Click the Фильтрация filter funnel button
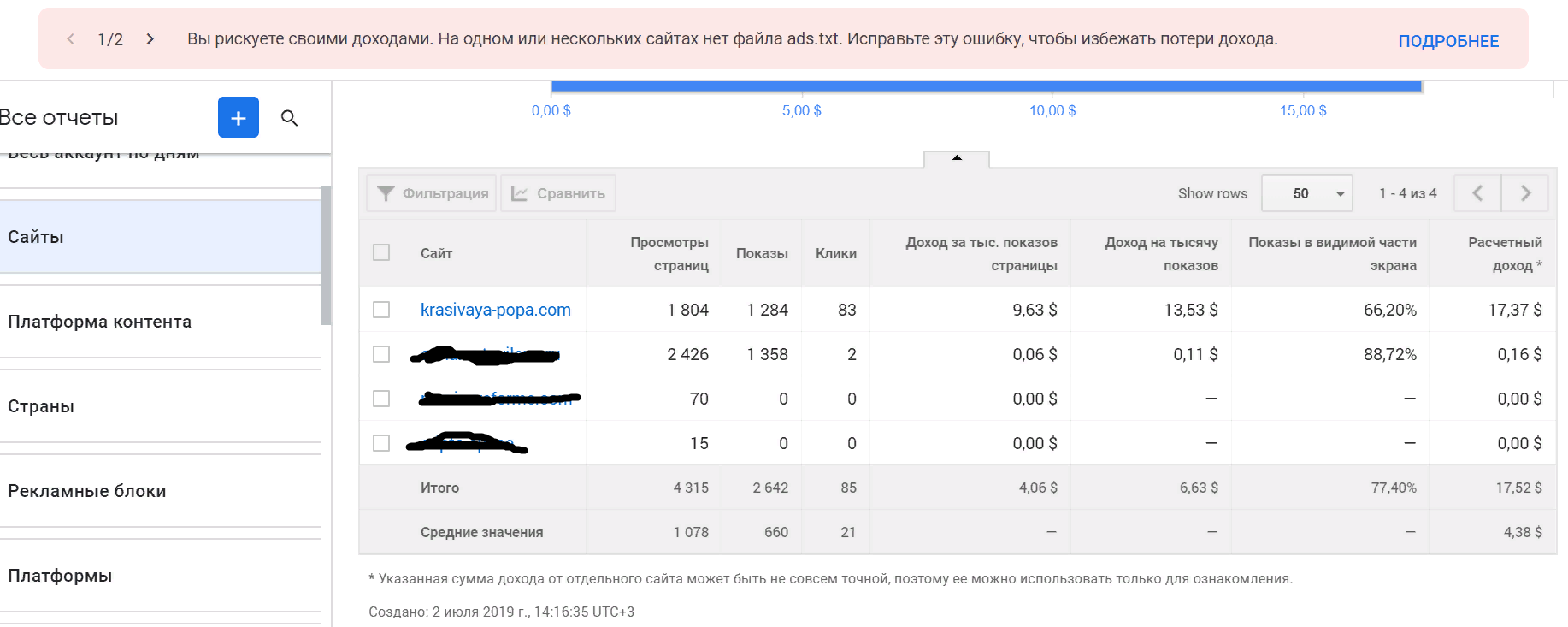 [x=433, y=193]
